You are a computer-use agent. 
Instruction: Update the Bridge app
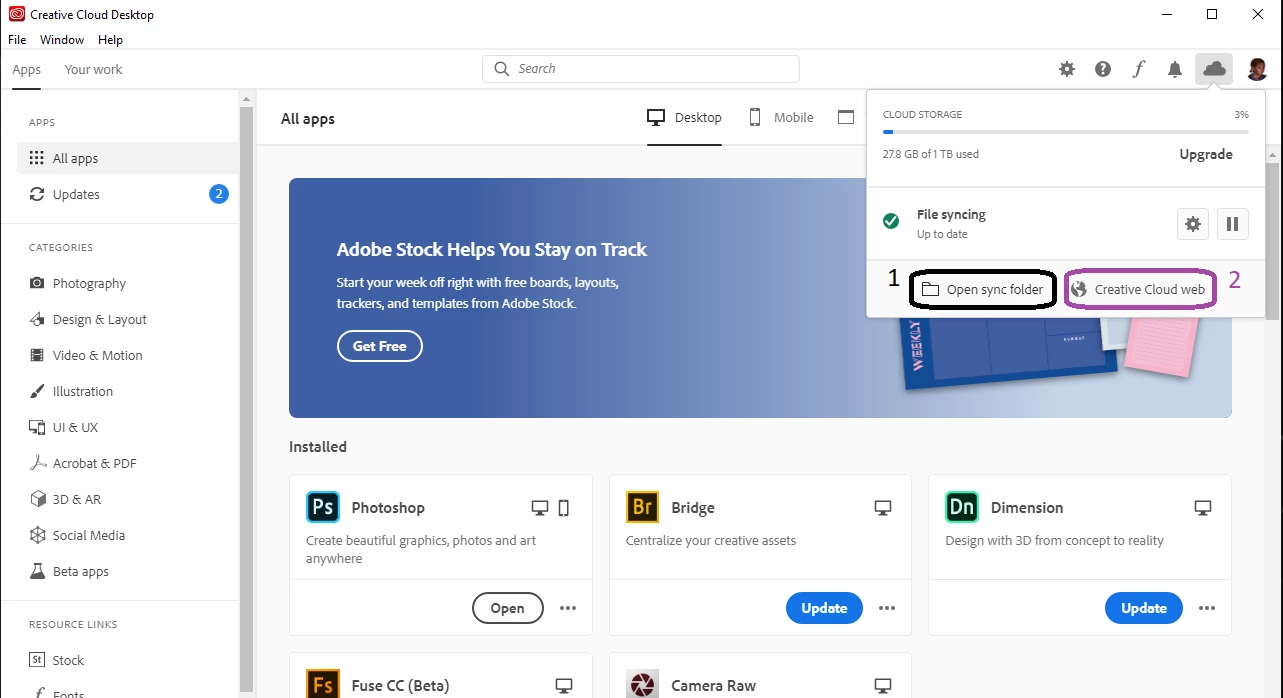824,608
